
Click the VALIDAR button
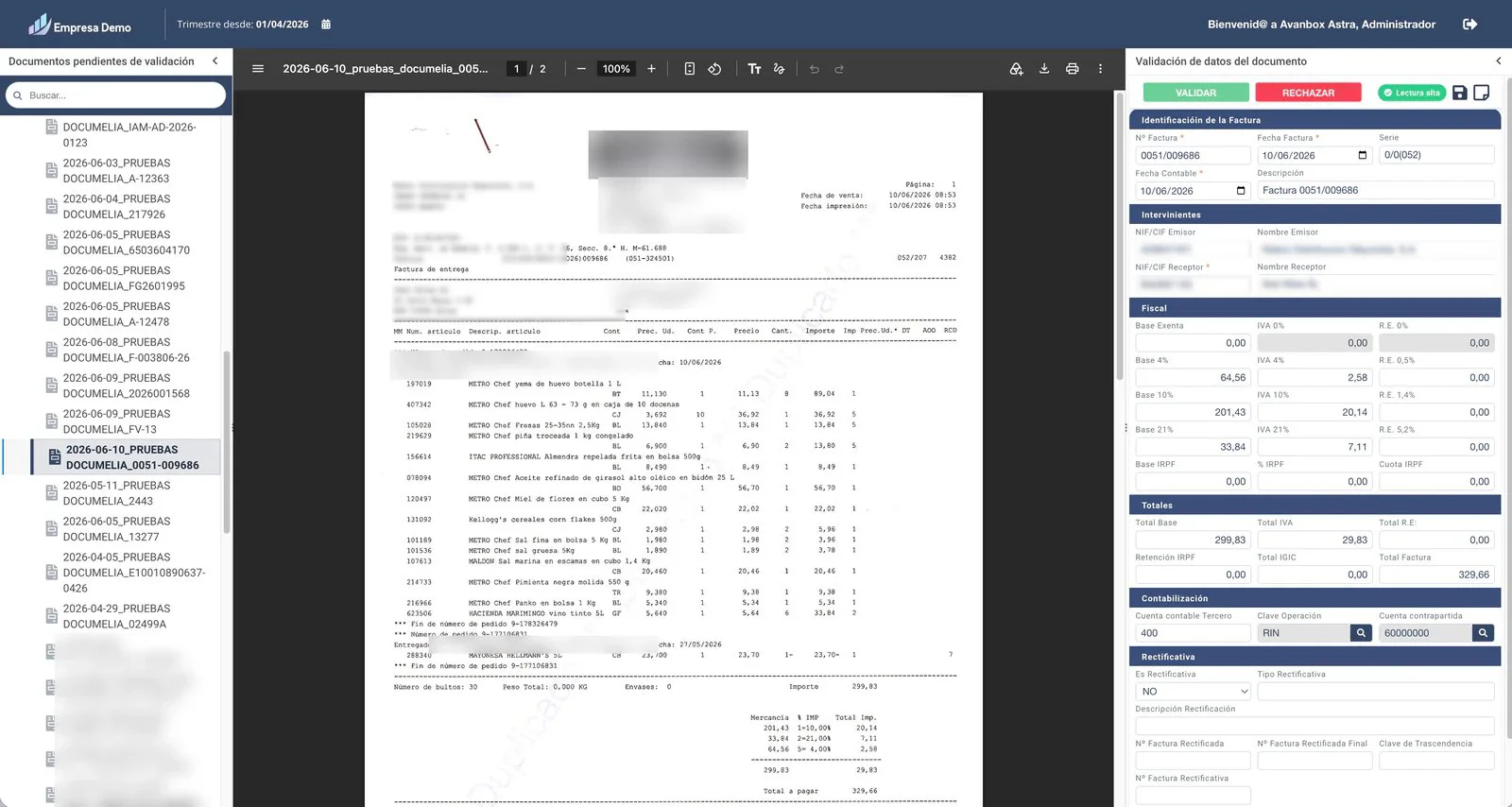click(1195, 93)
